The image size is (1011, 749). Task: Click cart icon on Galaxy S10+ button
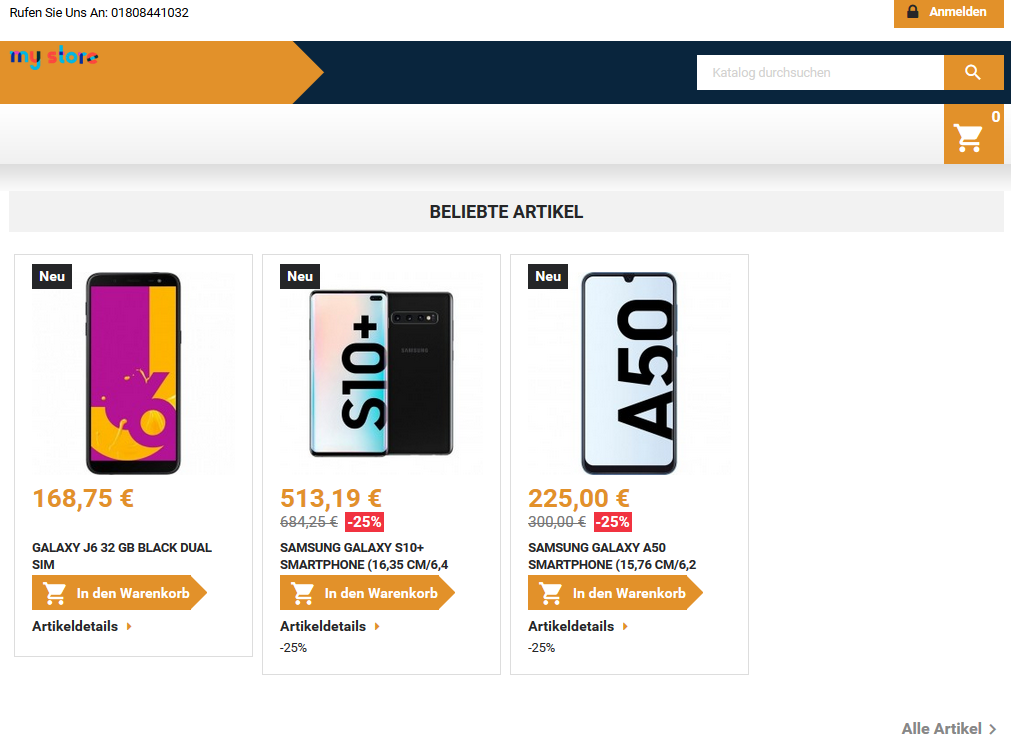(x=302, y=593)
